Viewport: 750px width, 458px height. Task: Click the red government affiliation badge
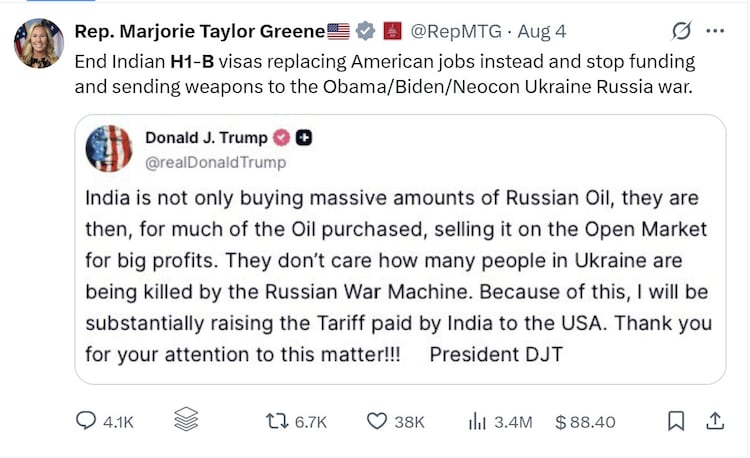point(393,31)
